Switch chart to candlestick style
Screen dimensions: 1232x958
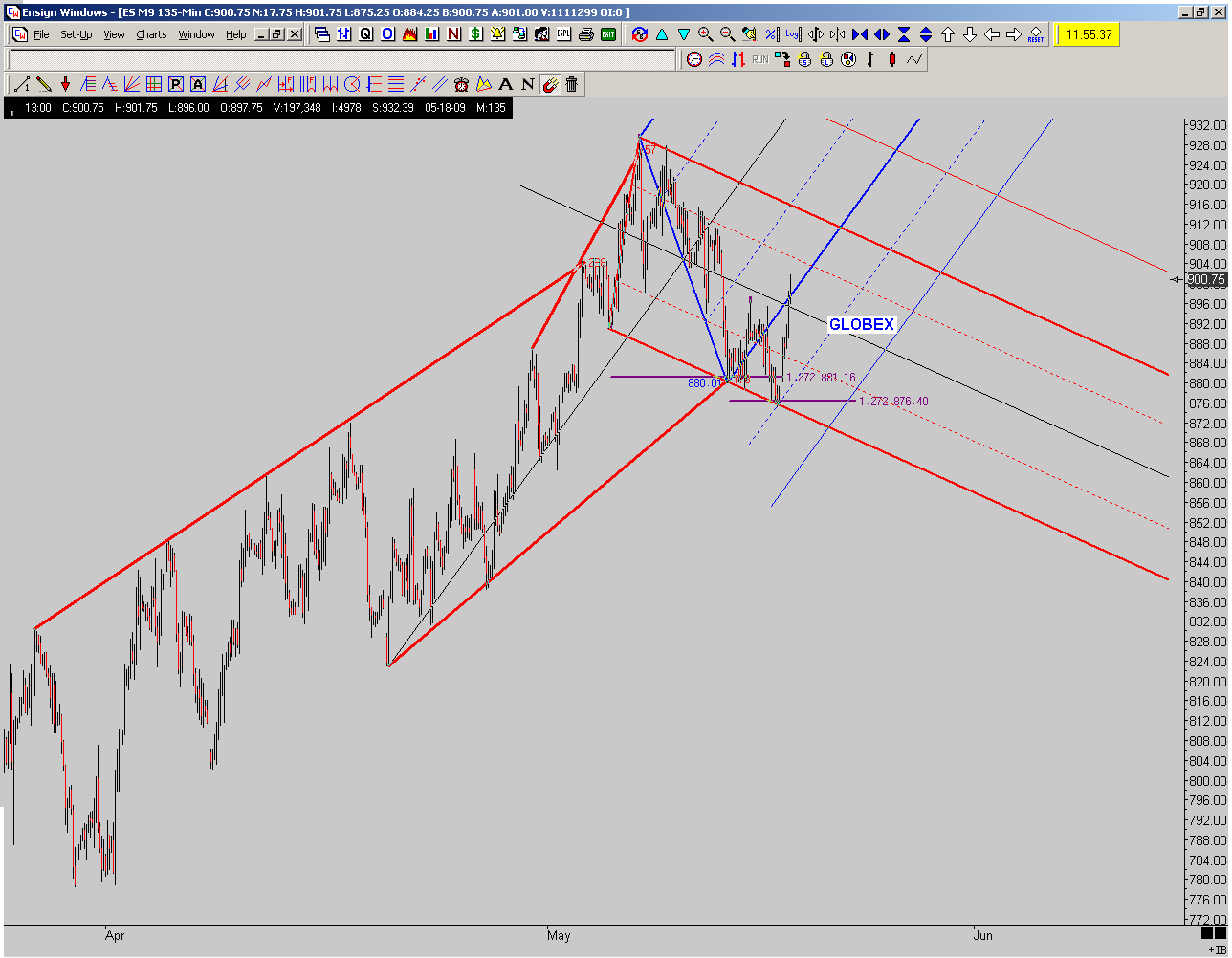coord(892,59)
